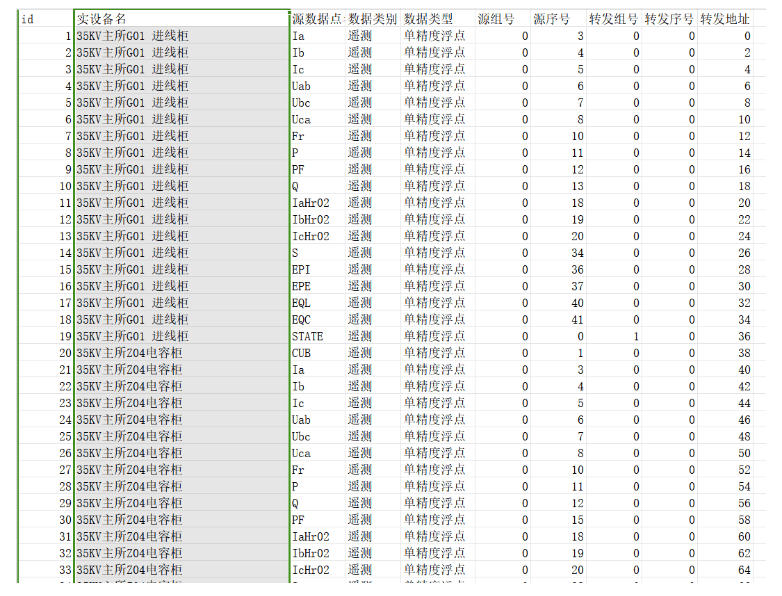This screenshot has width=782, height=596.
Task: Select the device name cell in row 20
Action: (x=181, y=353)
